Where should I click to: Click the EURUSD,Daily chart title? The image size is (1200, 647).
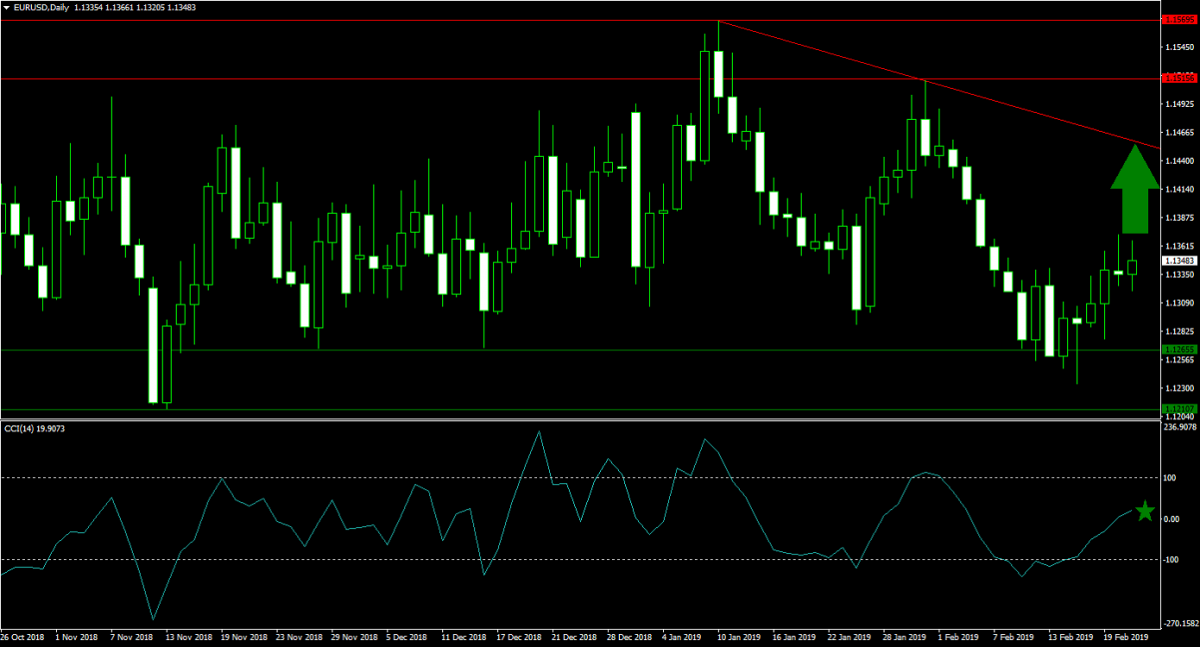[x=40, y=8]
